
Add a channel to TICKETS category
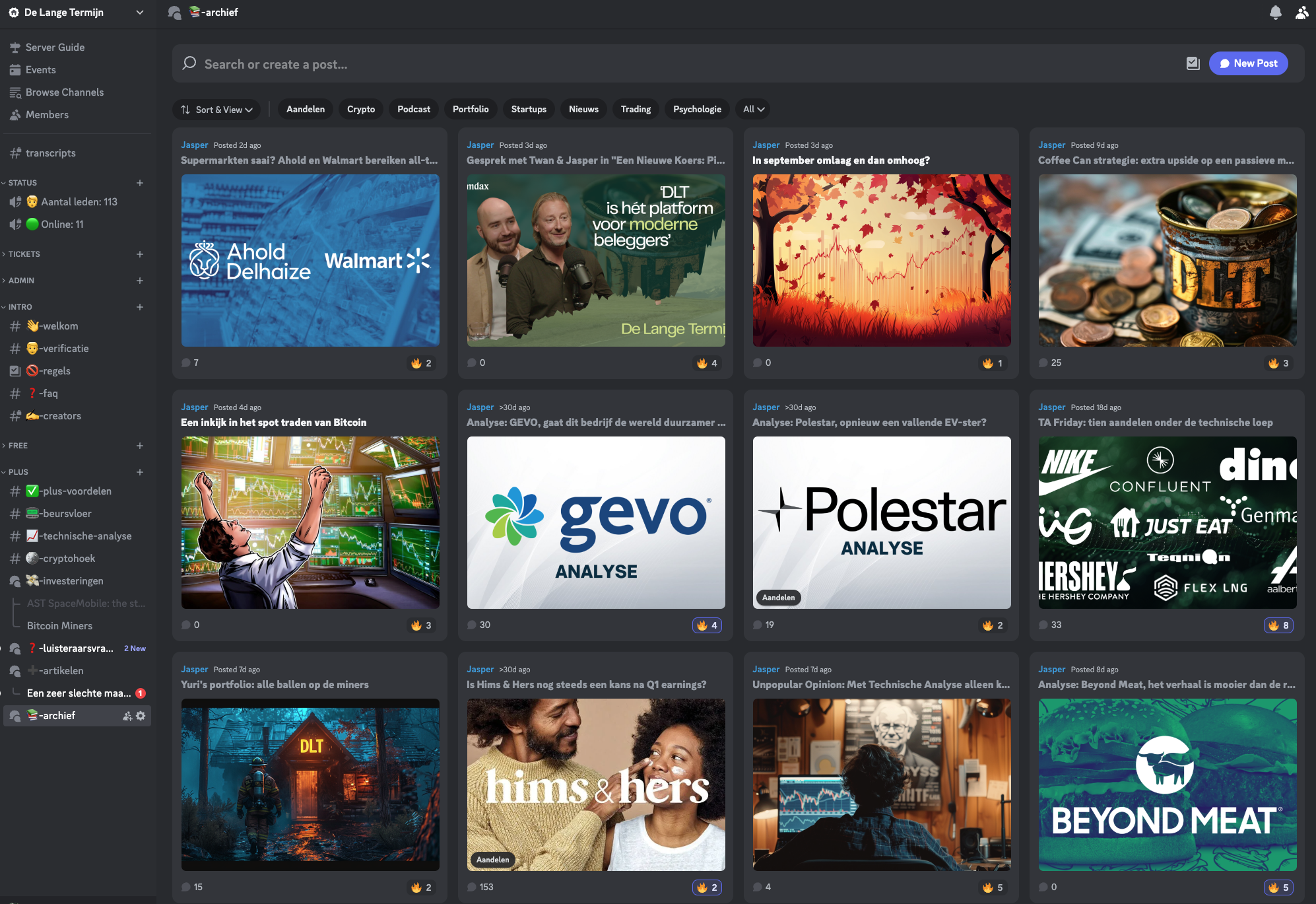[x=140, y=254]
